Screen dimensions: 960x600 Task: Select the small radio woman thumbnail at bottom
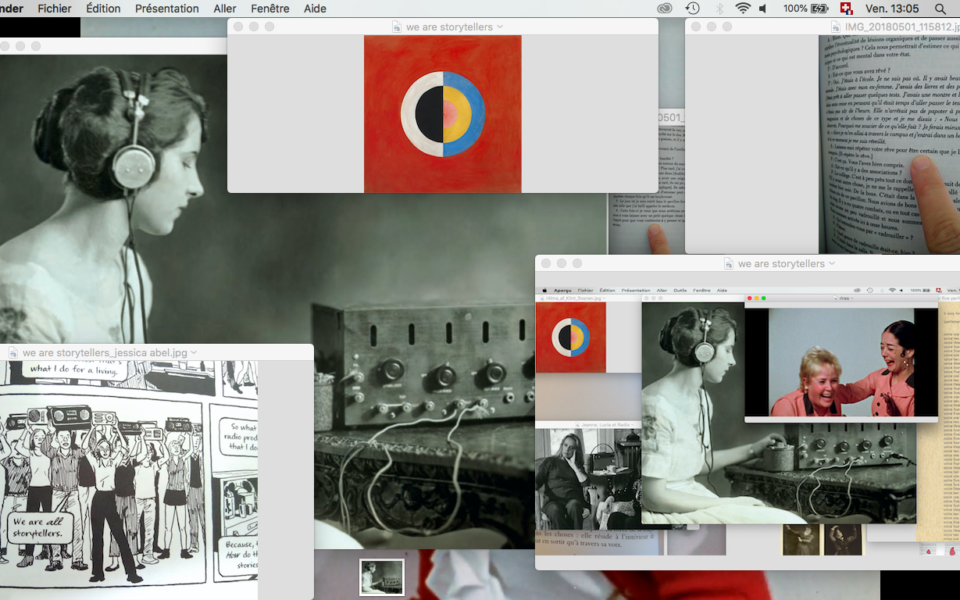click(x=381, y=577)
